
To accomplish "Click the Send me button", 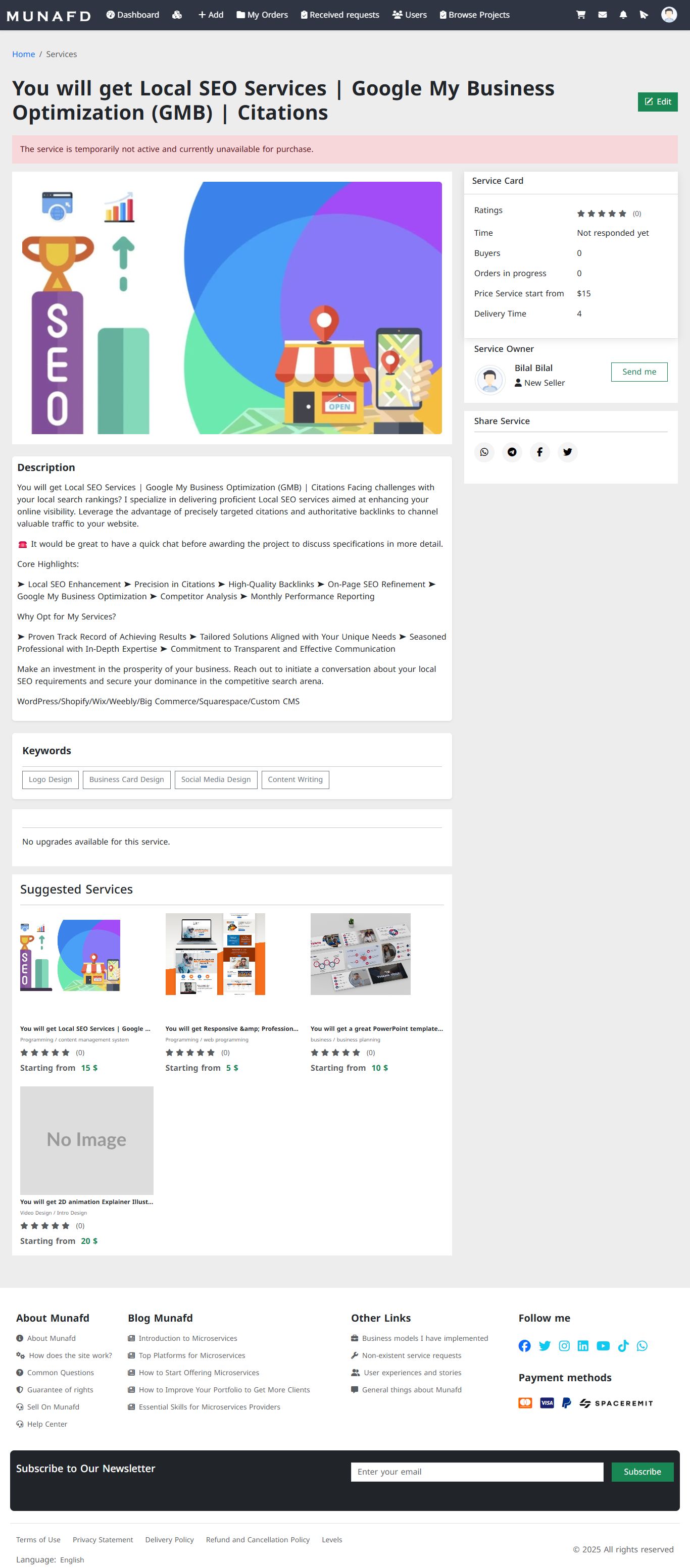I will [639, 372].
